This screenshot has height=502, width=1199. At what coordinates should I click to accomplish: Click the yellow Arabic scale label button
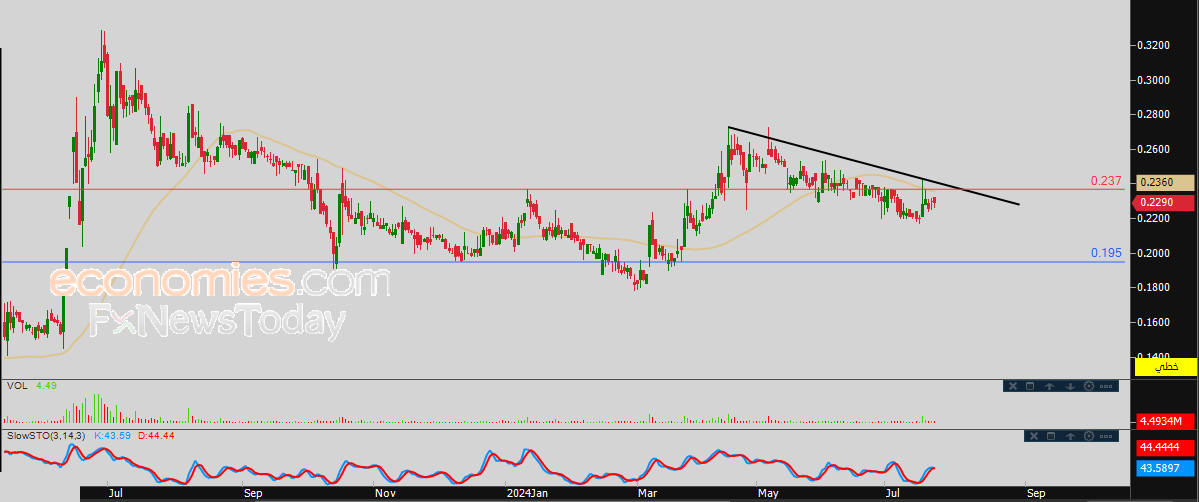point(1165,368)
